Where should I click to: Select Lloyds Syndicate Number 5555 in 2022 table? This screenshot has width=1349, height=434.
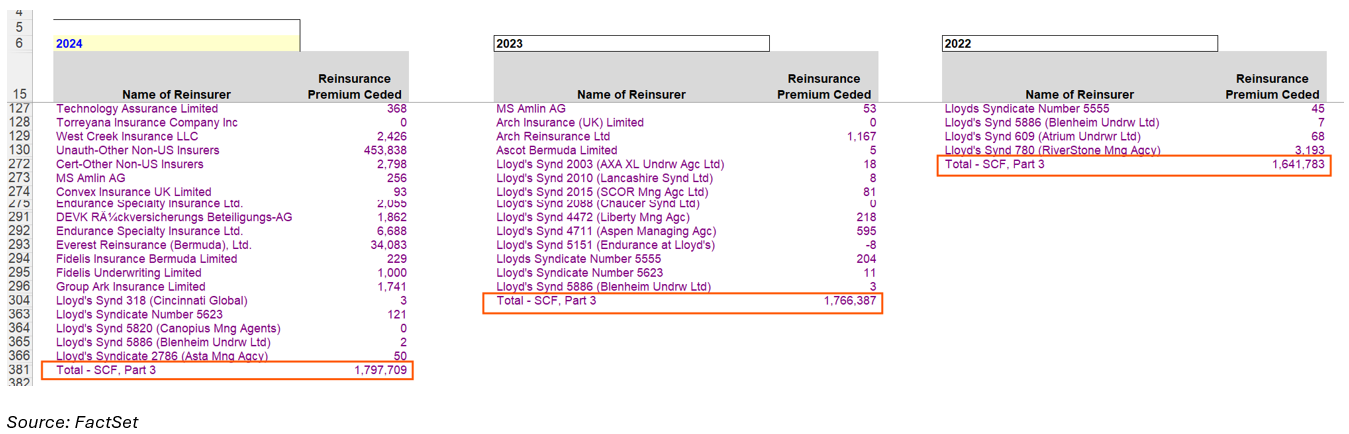[1027, 108]
